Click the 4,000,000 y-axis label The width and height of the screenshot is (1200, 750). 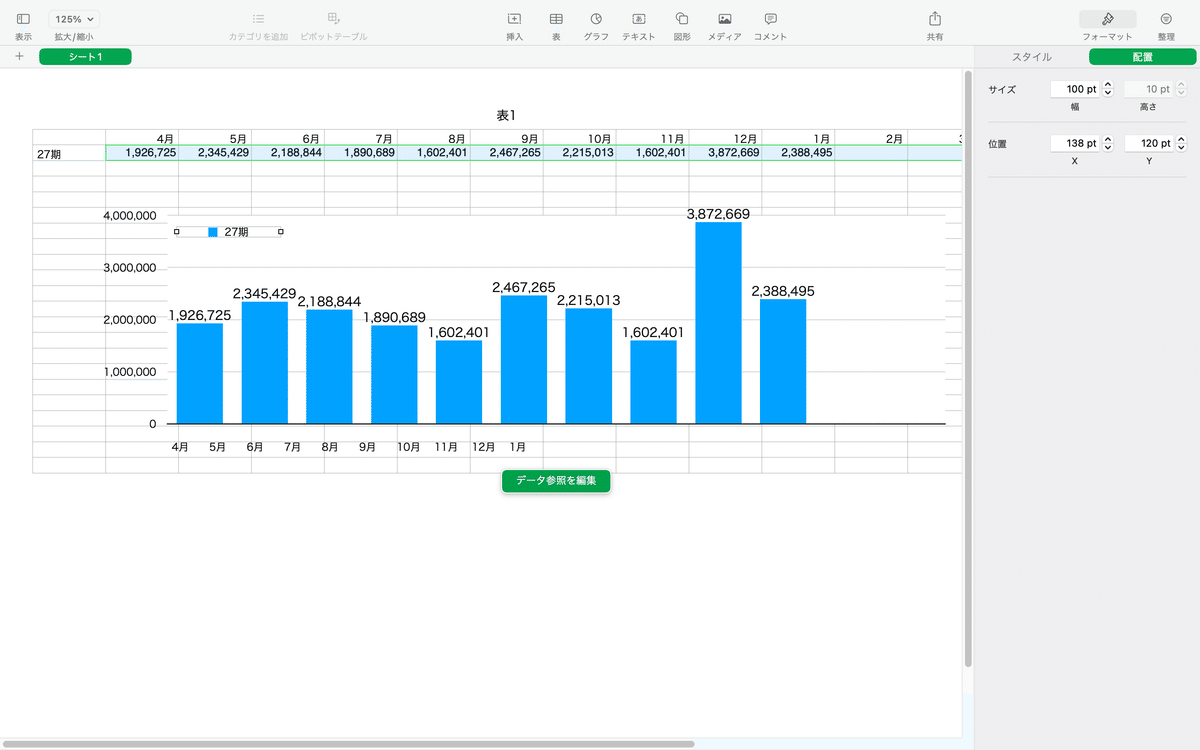(x=130, y=215)
